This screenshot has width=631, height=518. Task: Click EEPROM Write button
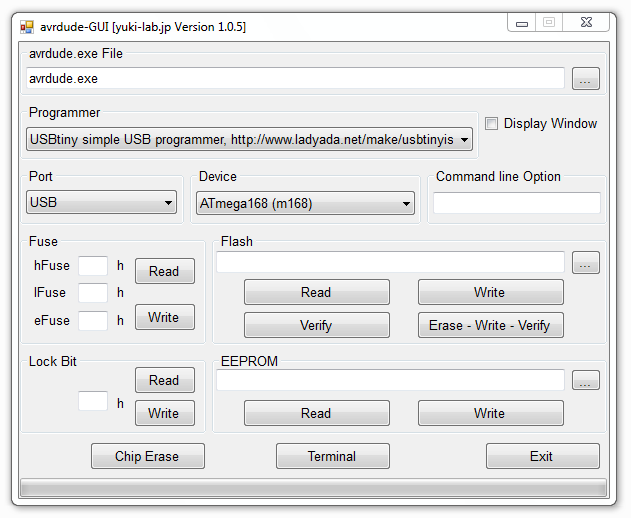point(491,413)
